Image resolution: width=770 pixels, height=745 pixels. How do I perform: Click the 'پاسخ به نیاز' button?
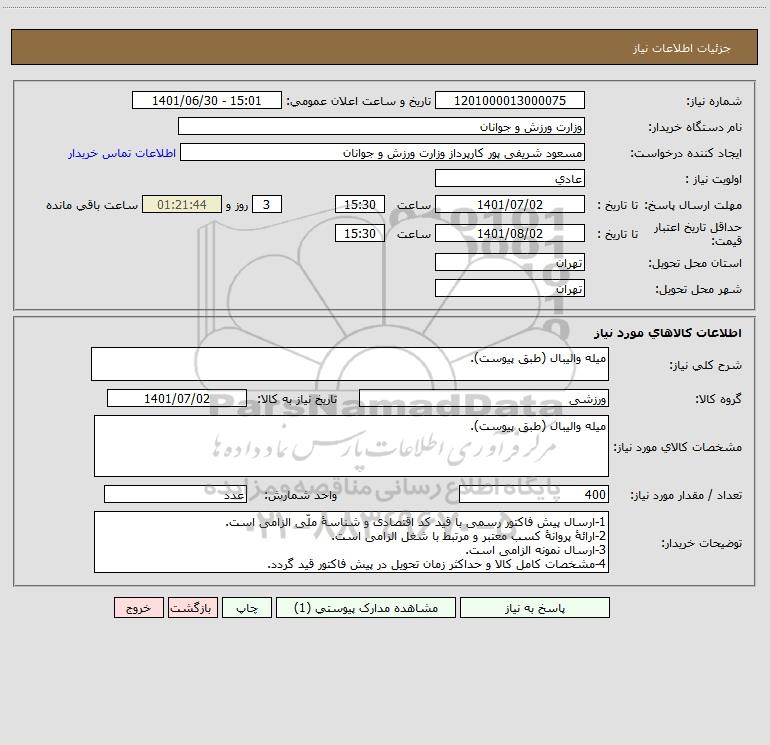[x=535, y=607]
